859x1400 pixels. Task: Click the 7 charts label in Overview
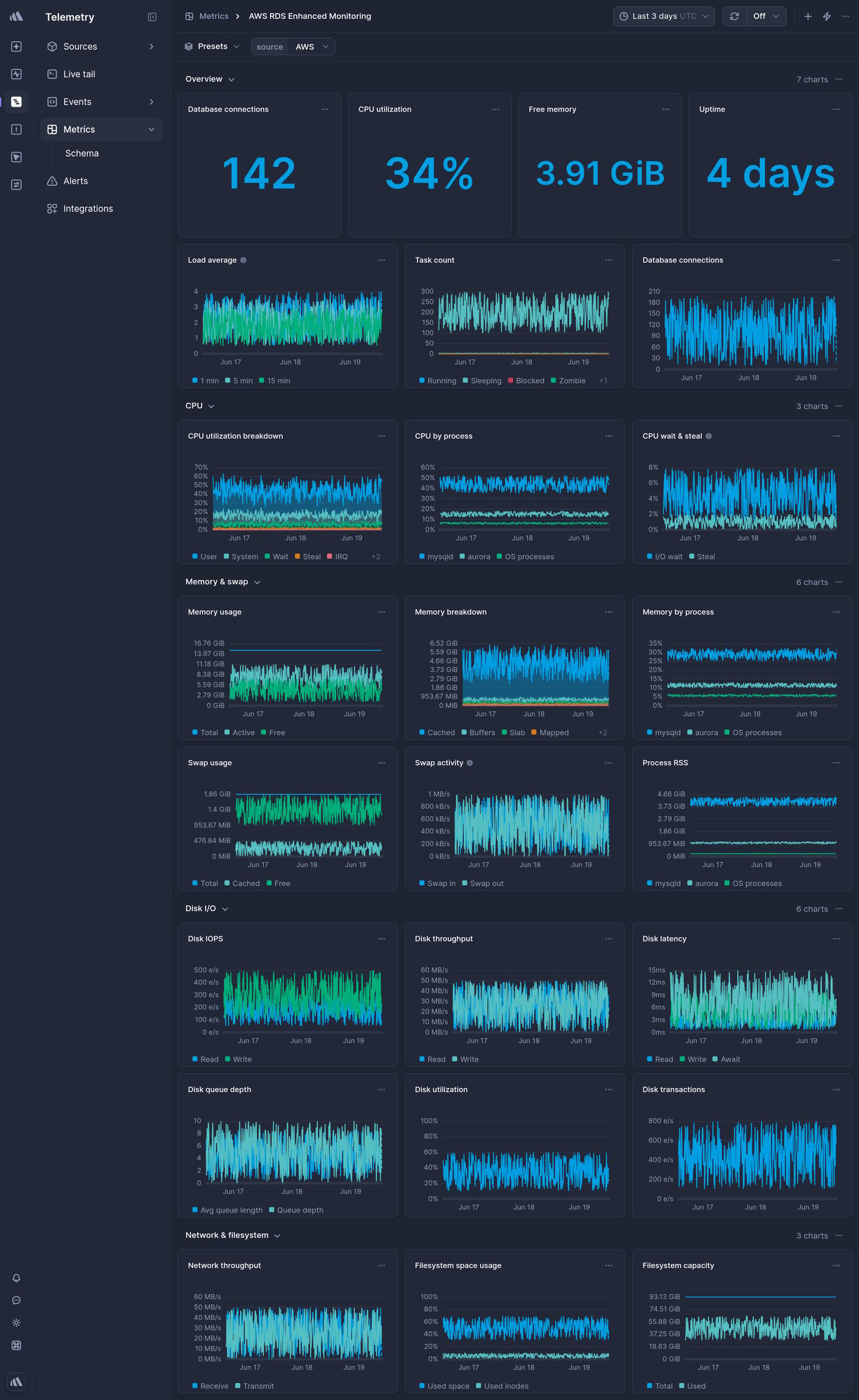coord(812,80)
